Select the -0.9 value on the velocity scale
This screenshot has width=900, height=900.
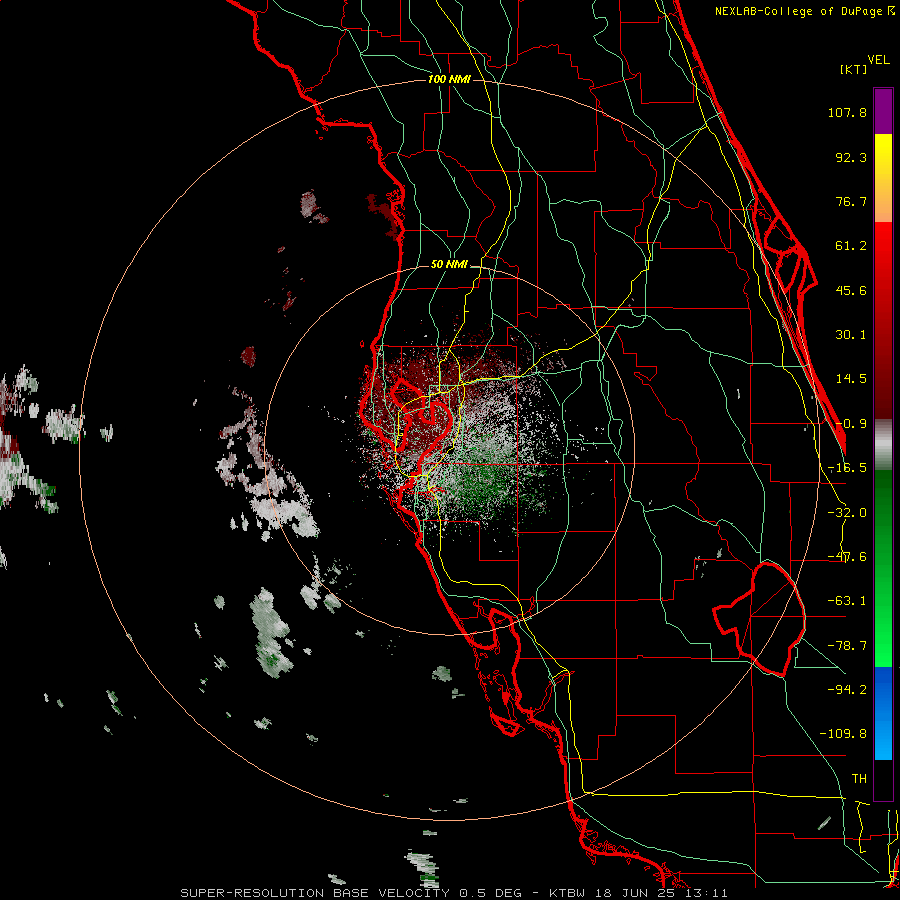851,424
